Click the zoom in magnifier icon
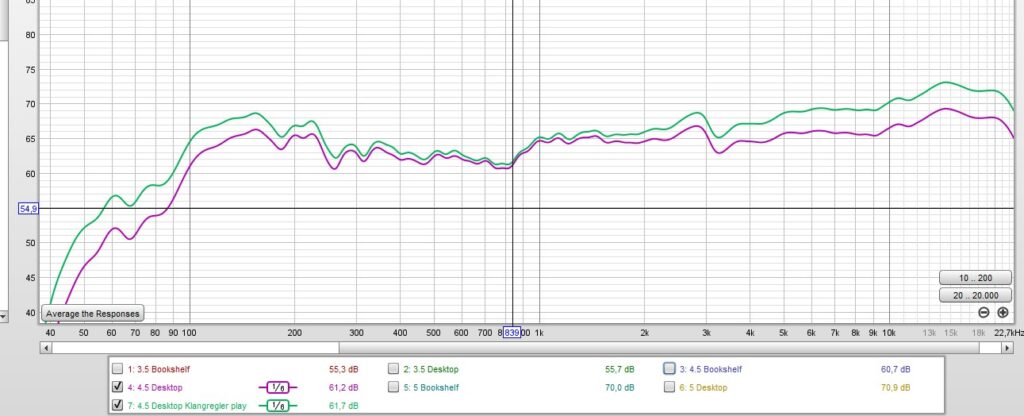The image size is (1024, 416). pos(1002,313)
